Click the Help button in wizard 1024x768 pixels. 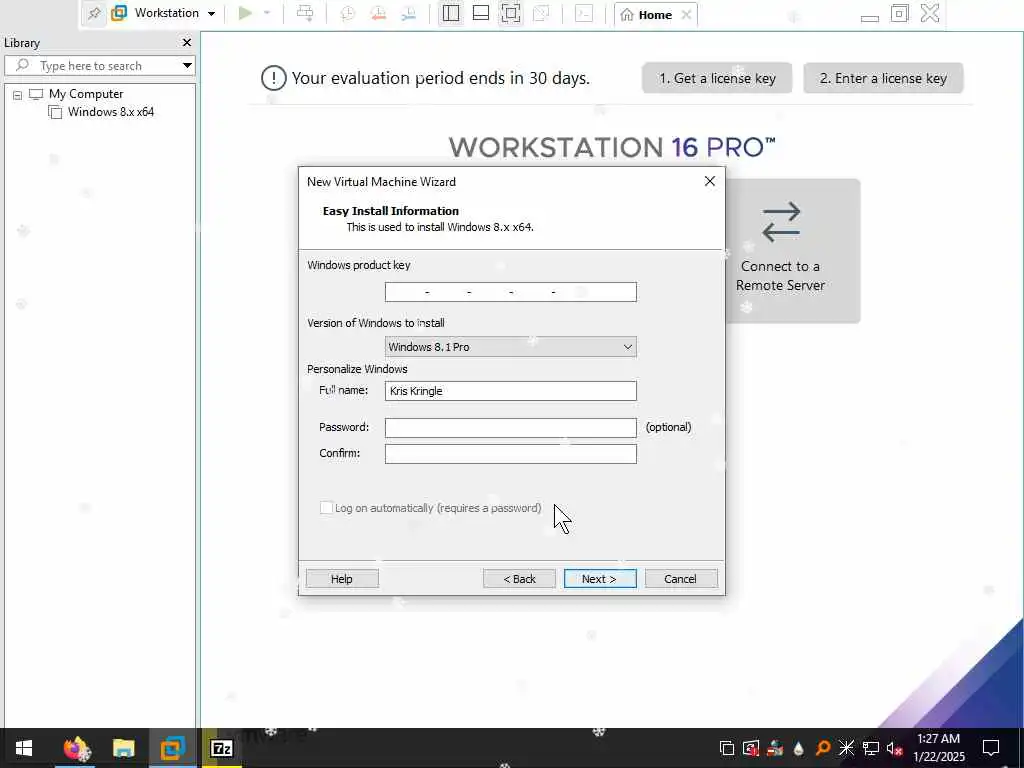(342, 579)
